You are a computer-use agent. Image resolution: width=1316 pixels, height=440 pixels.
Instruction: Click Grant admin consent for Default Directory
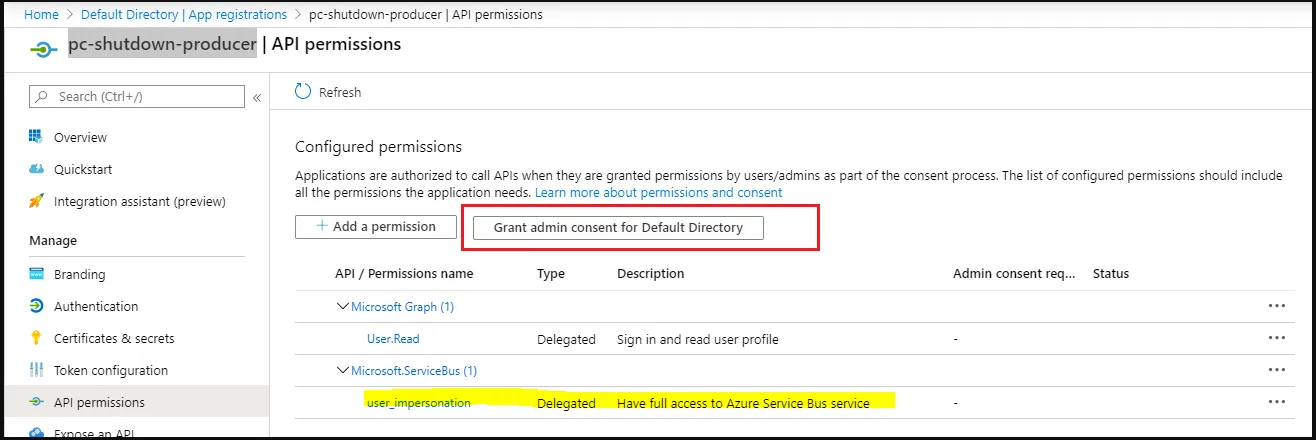[x=618, y=227]
